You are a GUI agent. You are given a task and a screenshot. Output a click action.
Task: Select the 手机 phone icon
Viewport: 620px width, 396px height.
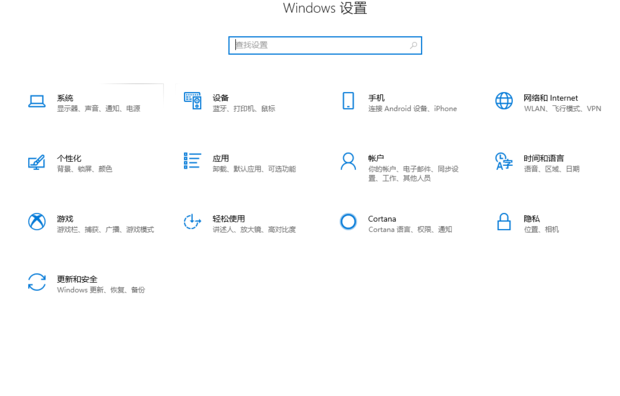tap(348, 101)
